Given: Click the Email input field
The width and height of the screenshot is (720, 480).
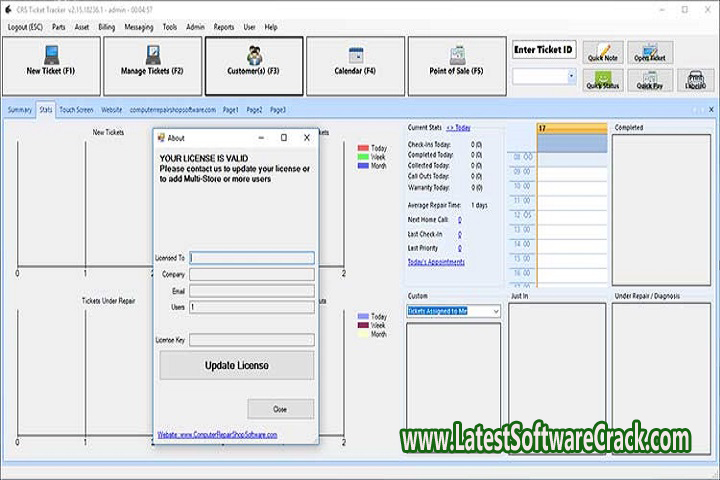Looking at the screenshot, I should (x=252, y=291).
